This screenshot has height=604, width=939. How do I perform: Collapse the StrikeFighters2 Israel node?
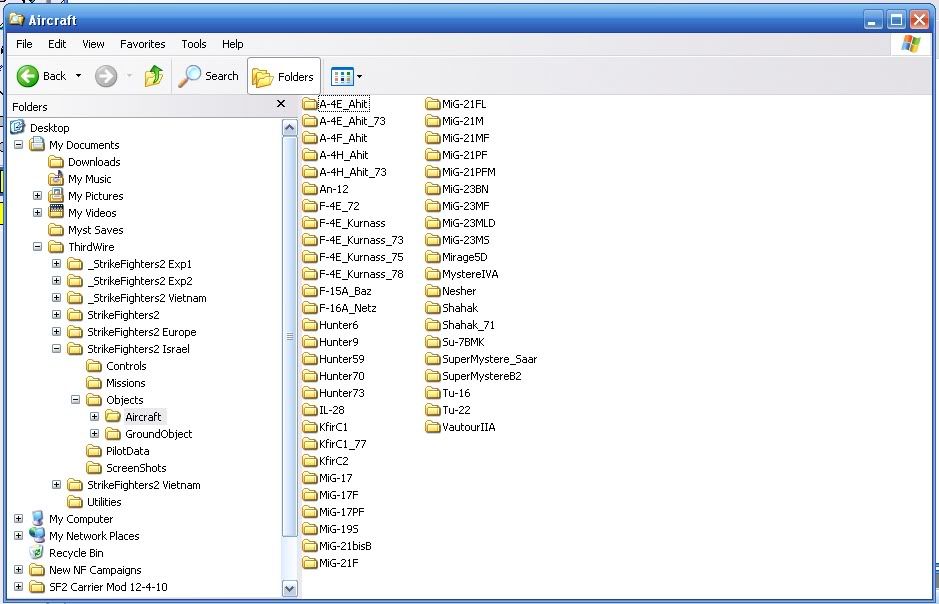(x=56, y=348)
